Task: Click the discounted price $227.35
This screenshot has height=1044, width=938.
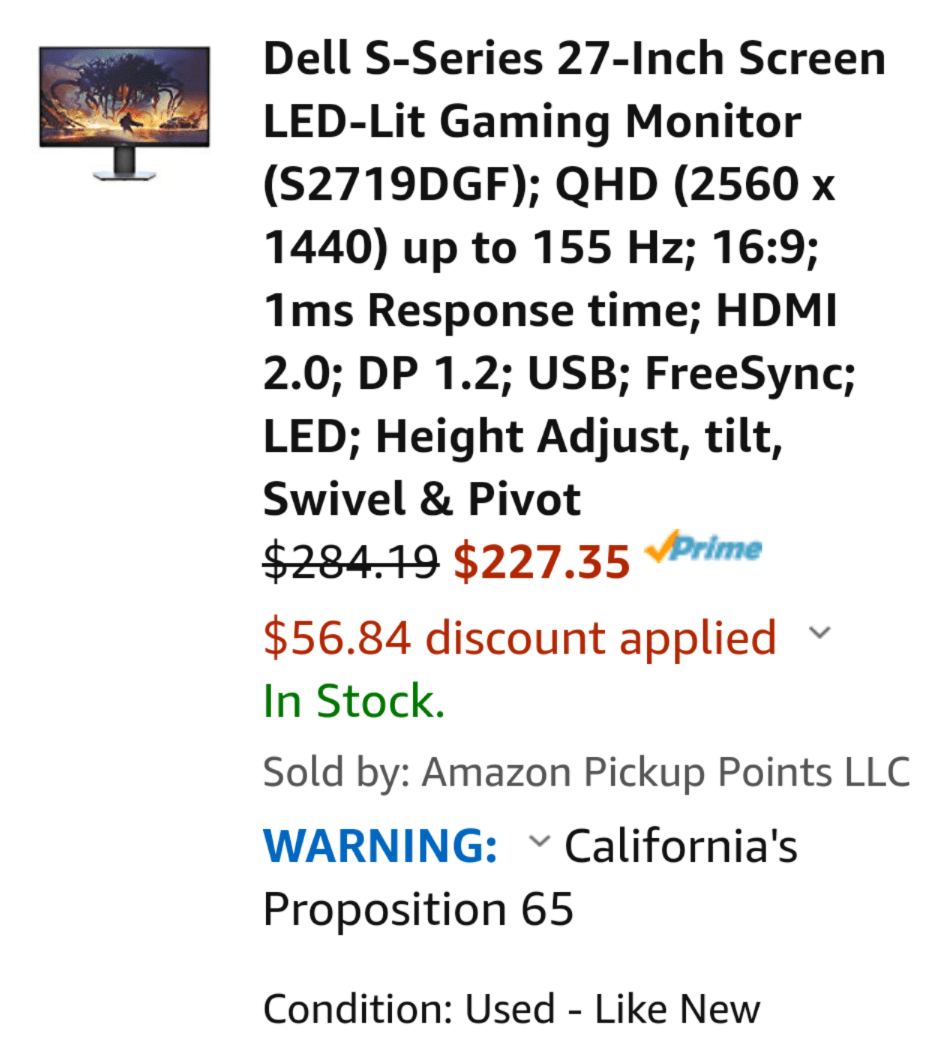Action: pyautogui.click(x=543, y=561)
